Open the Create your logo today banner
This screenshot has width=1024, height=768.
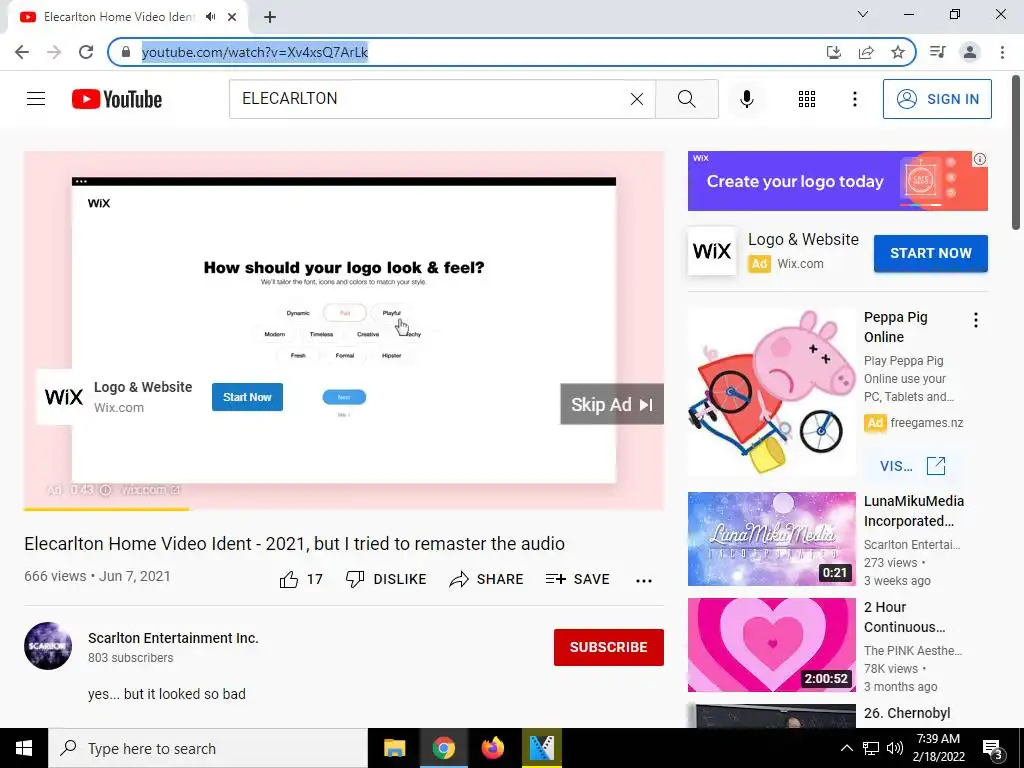pos(837,181)
